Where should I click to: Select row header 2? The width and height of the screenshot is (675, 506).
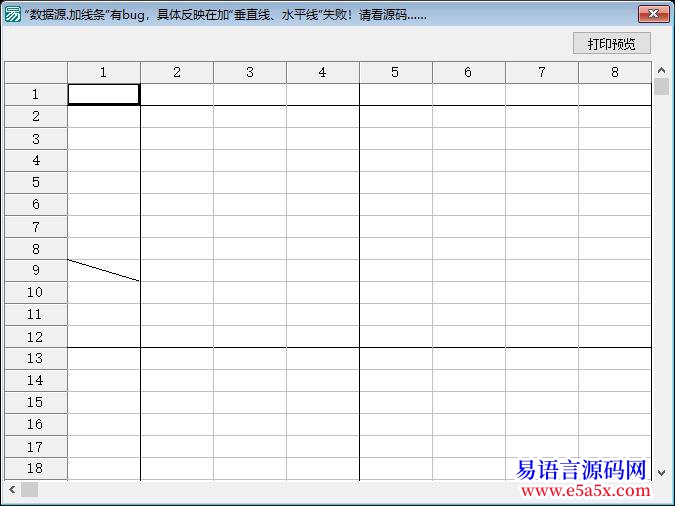(x=36, y=116)
